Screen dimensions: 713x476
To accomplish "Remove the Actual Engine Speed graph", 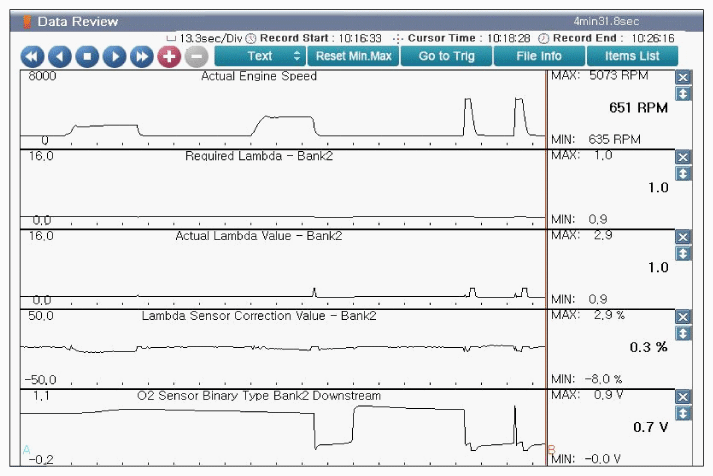I will click(x=683, y=77).
